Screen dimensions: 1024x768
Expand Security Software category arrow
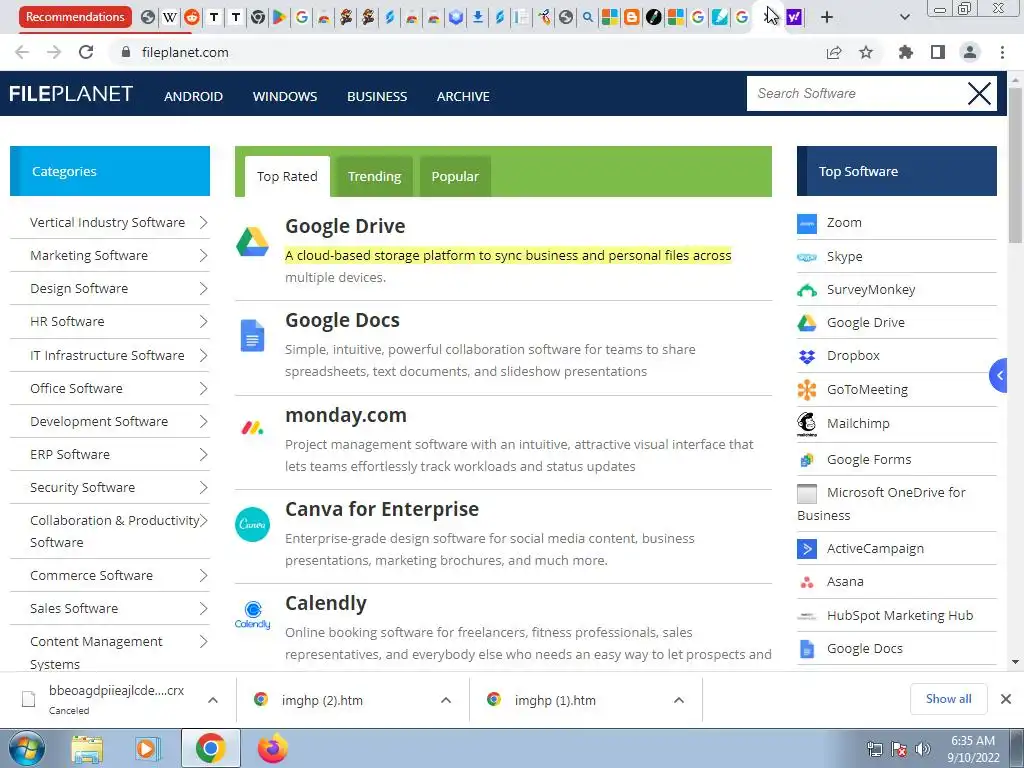pyautogui.click(x=203, y=488)
